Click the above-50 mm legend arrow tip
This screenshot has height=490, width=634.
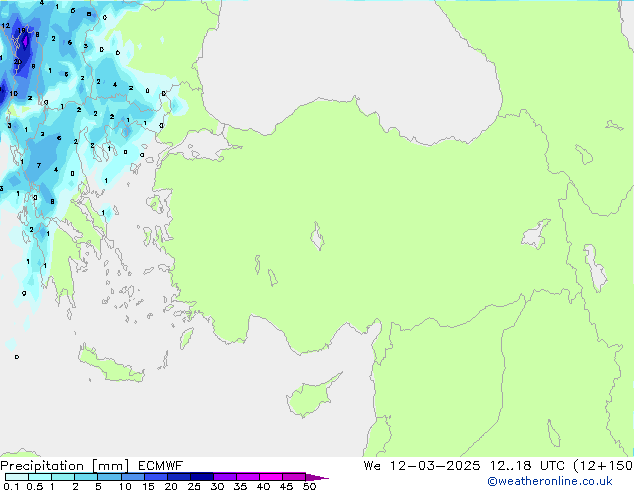317,477
